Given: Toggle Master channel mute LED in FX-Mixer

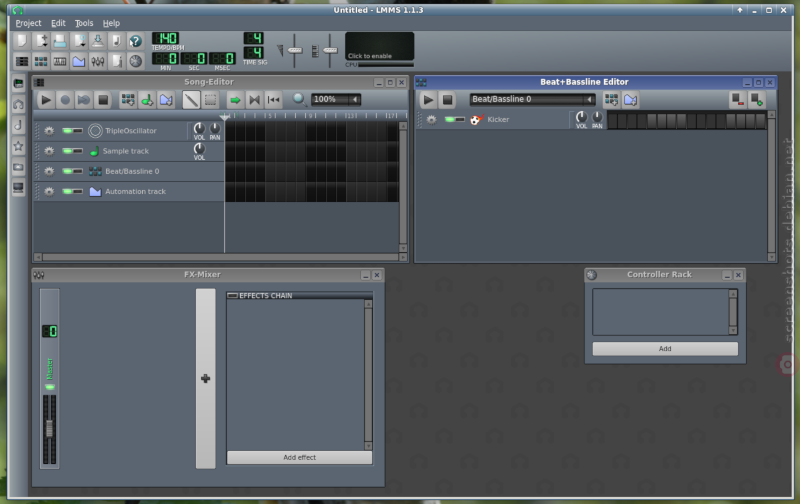Looking at the screenshot, I should click(49, 387).
